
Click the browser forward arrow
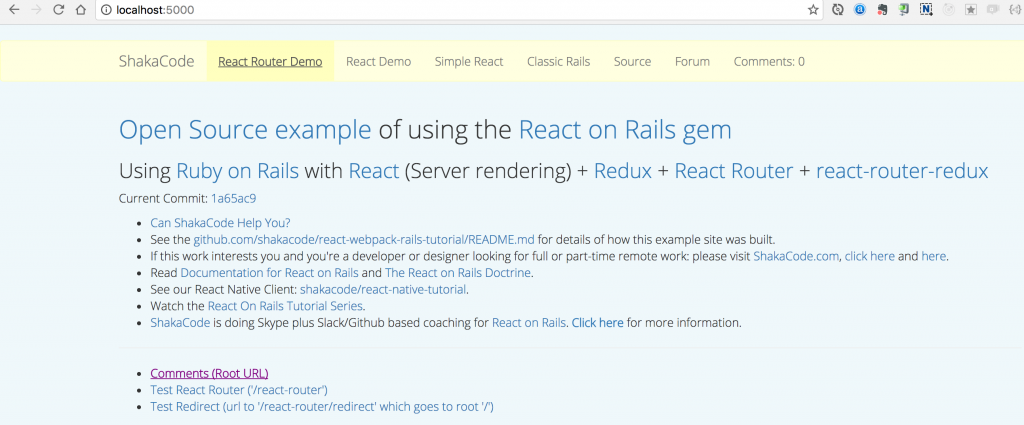37,10
